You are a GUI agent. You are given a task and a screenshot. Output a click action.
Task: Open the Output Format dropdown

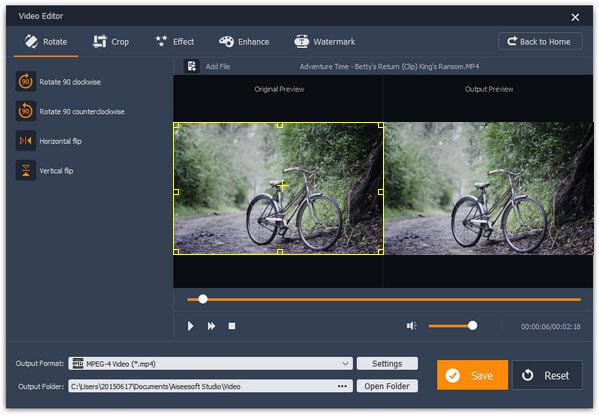coord(210,363)
